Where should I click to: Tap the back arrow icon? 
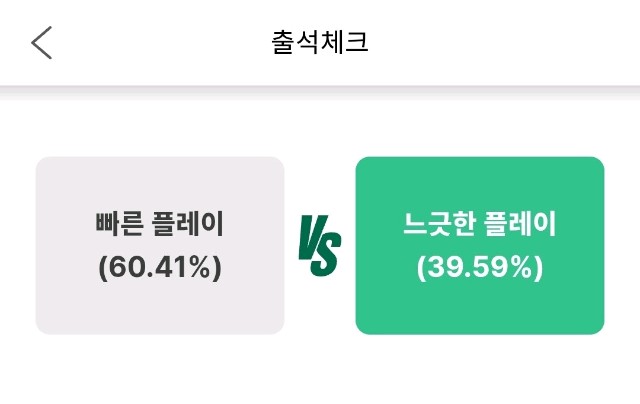click(41, 43)
